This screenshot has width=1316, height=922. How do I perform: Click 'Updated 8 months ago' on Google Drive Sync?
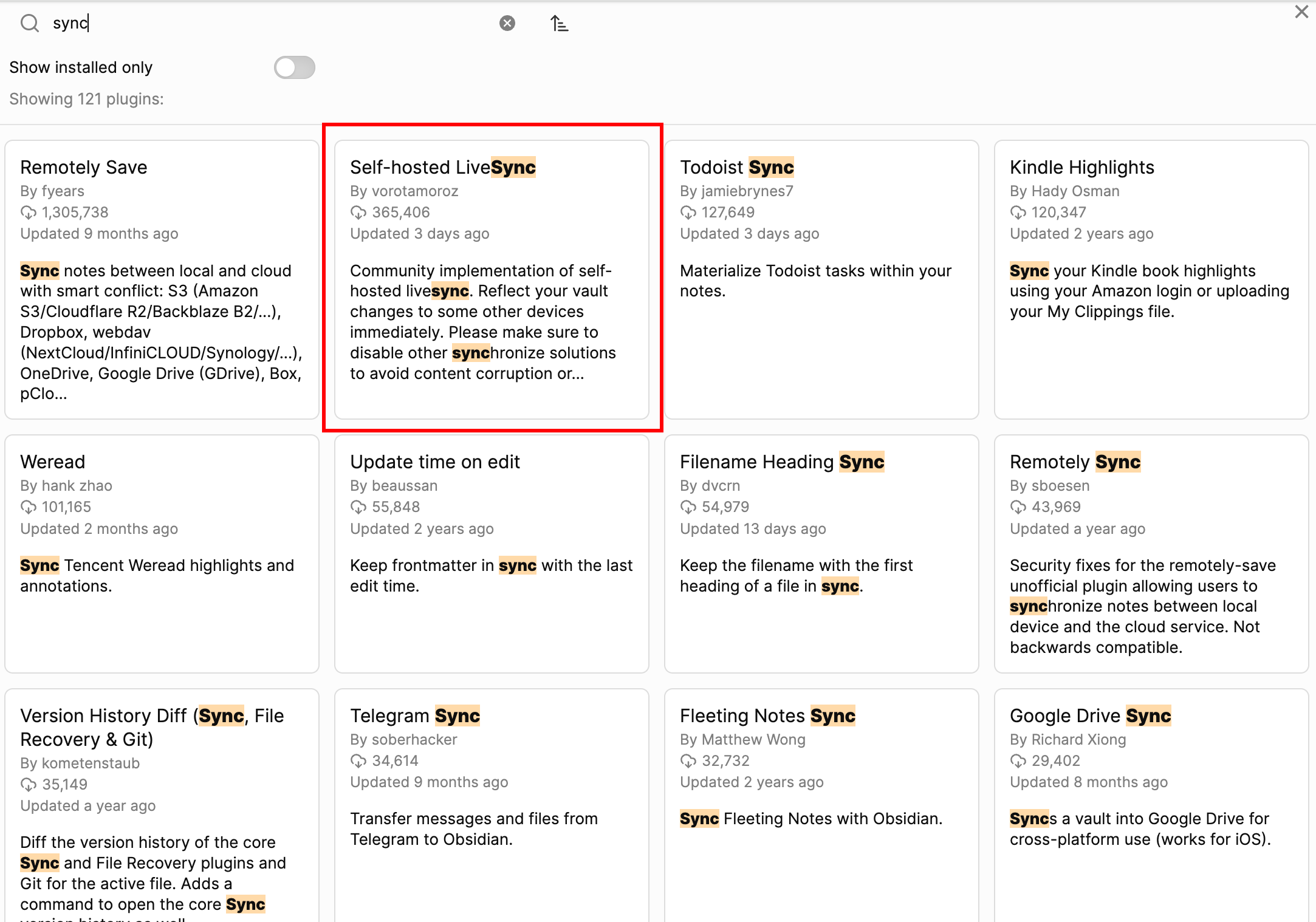tap(1089, 782)
